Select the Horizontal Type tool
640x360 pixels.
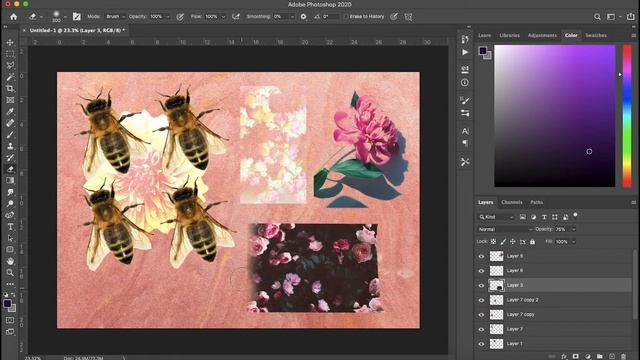[x=10, y=227]
